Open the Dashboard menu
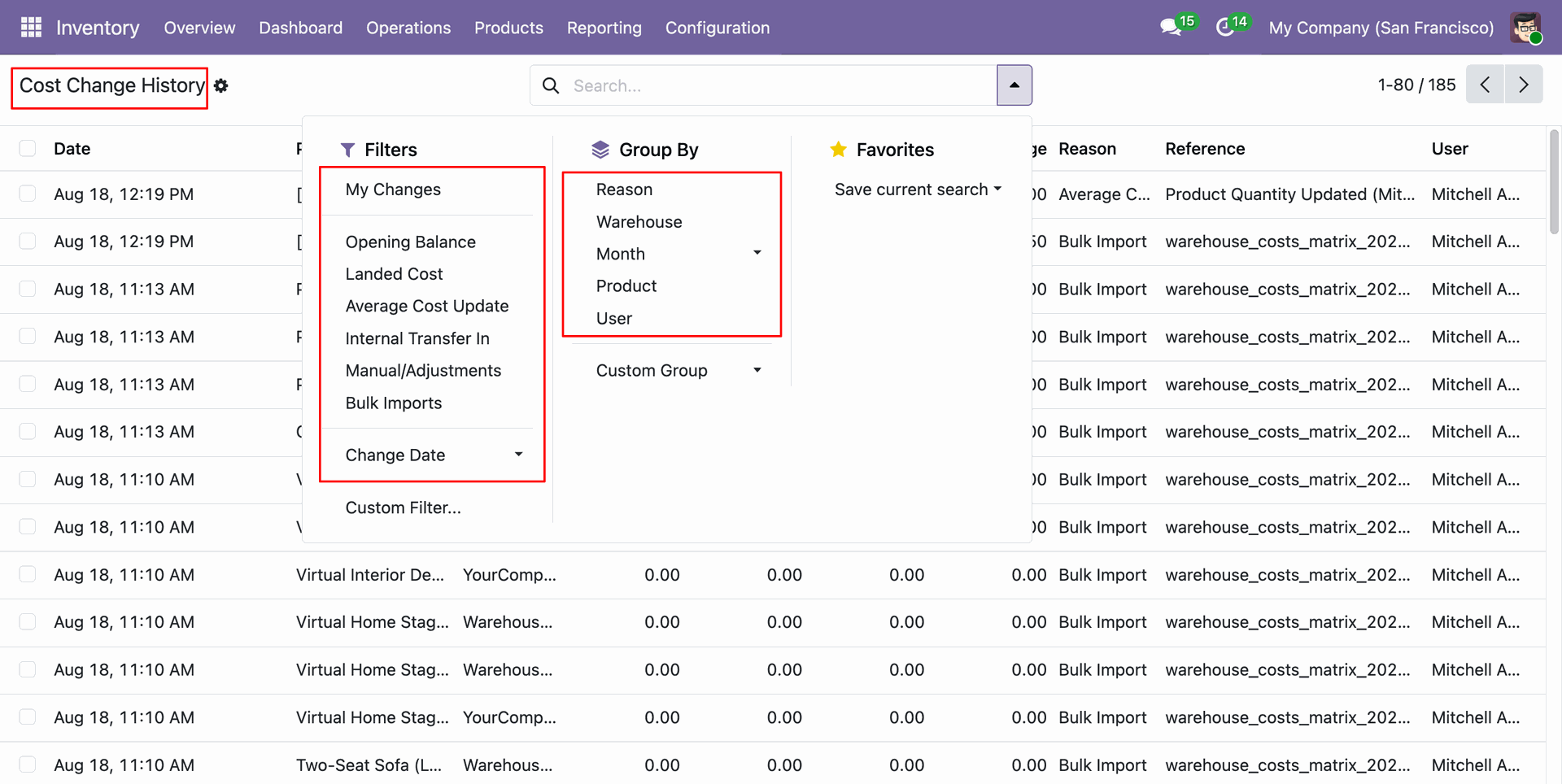Screen dimensions: 1562x784 pyautogui.click(x=301, y=28)
